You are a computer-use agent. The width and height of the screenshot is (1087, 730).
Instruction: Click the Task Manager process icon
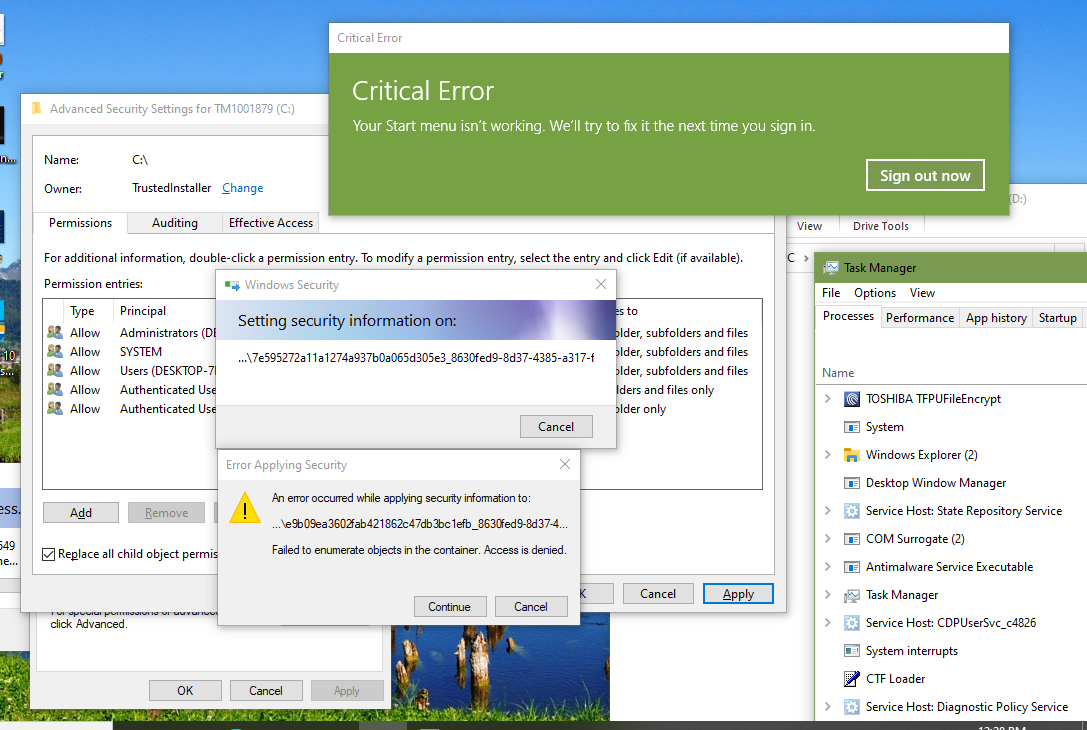point(851,594)
